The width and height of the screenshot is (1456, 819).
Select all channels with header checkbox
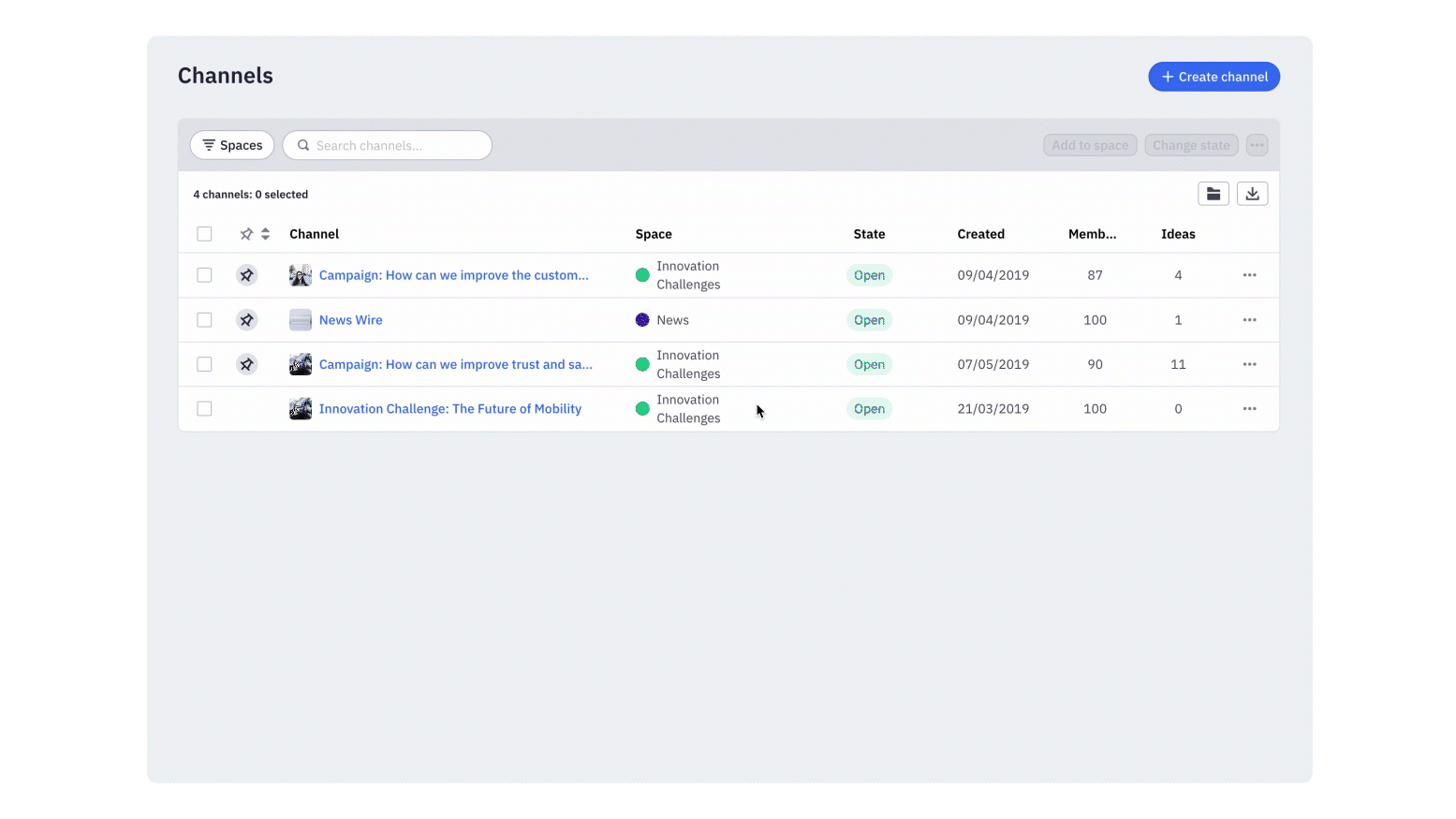pos(204,234)
